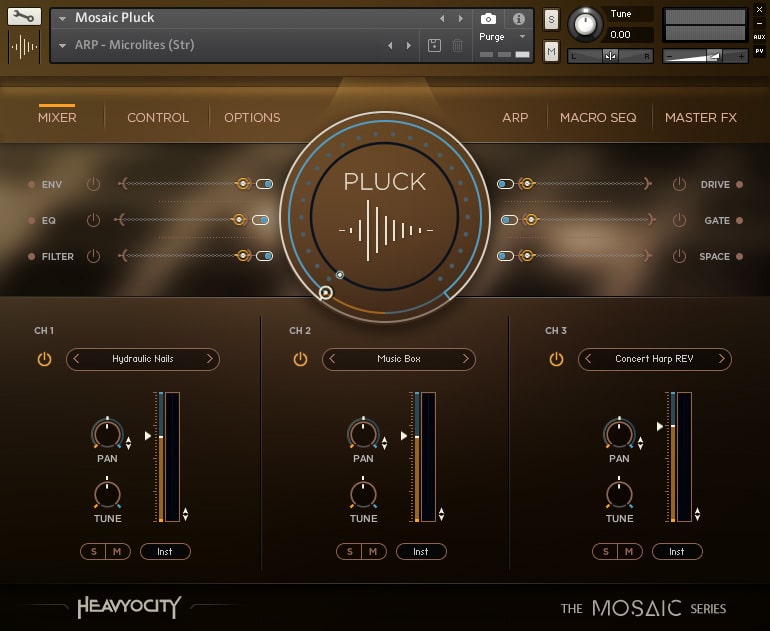This screenshot has width=770, height=631.
Task: Open the wrench instrument edit icon
Action: click(x=24, y=16)
